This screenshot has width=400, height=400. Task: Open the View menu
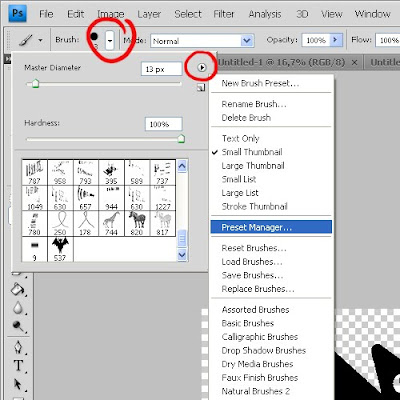coord(331,14)
